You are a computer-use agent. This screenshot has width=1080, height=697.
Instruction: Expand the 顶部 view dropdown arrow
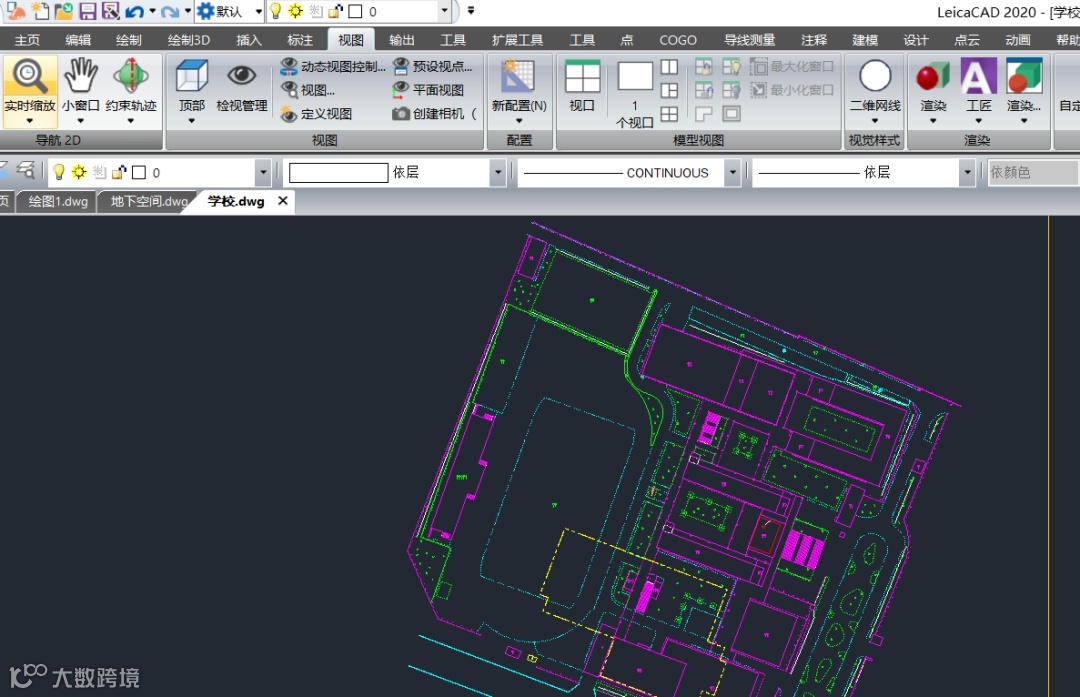point(191,121)
